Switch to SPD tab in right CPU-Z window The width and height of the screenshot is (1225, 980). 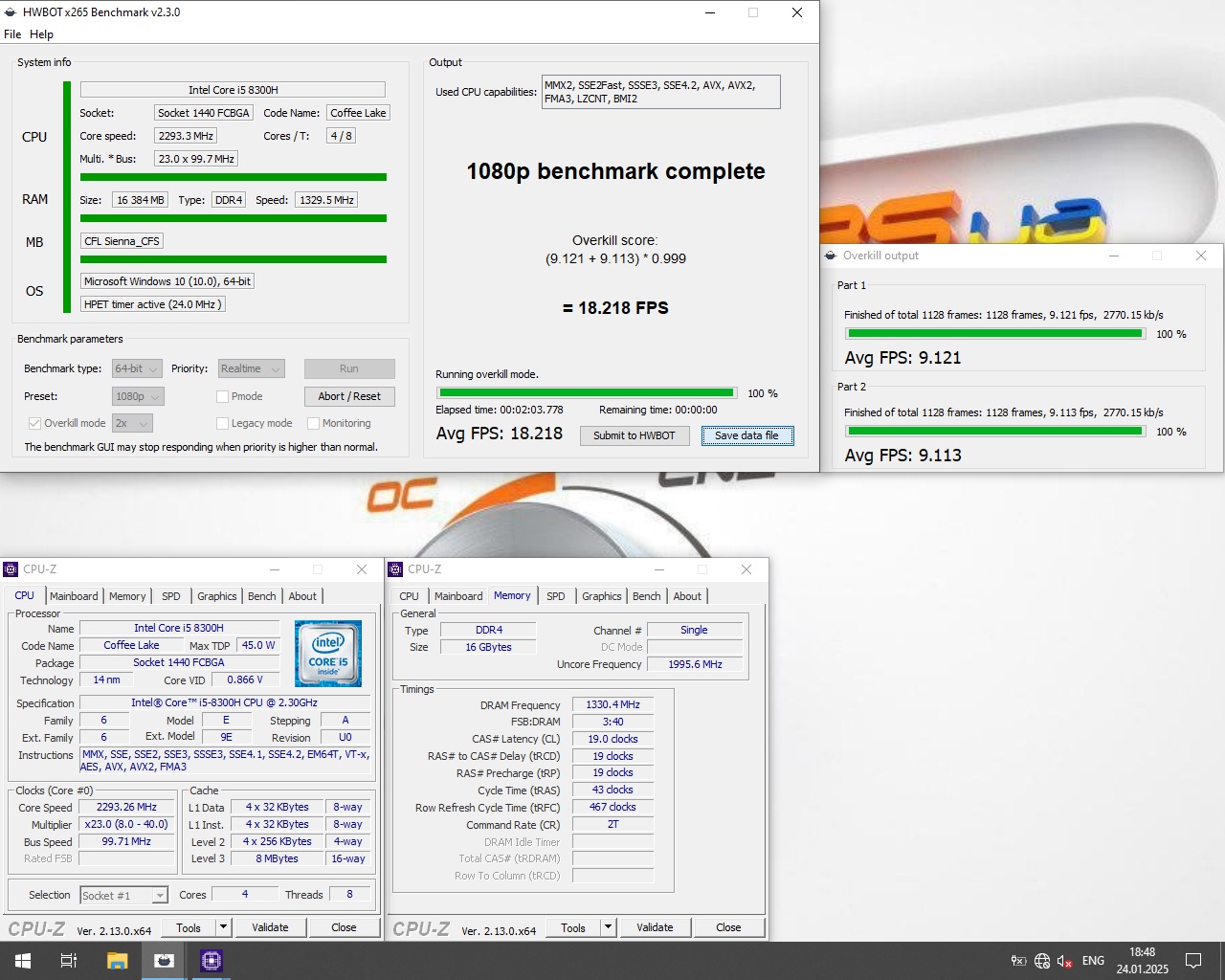click(556, 596)
